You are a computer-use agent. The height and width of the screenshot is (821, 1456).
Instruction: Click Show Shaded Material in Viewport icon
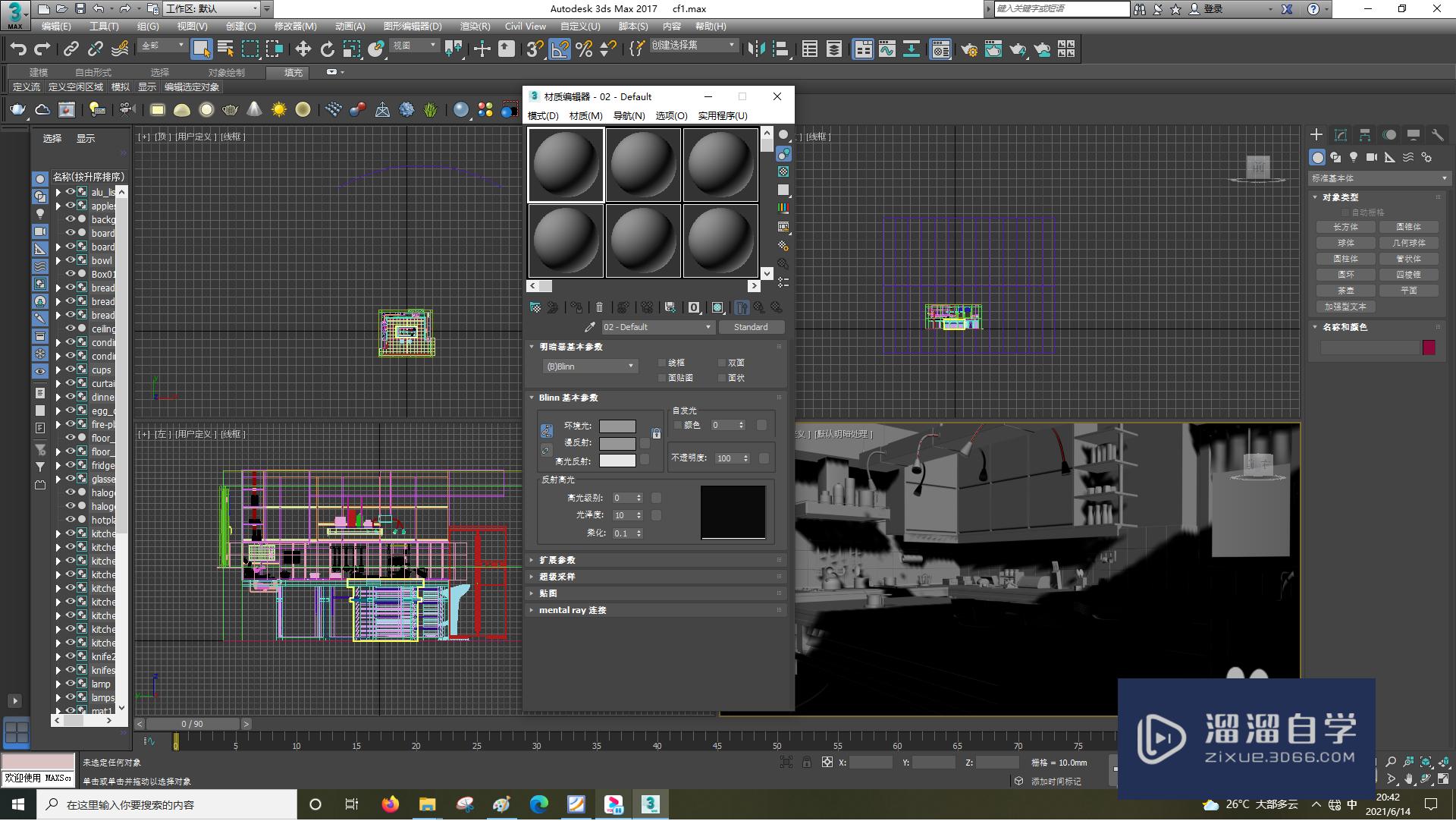click(717, 307)
